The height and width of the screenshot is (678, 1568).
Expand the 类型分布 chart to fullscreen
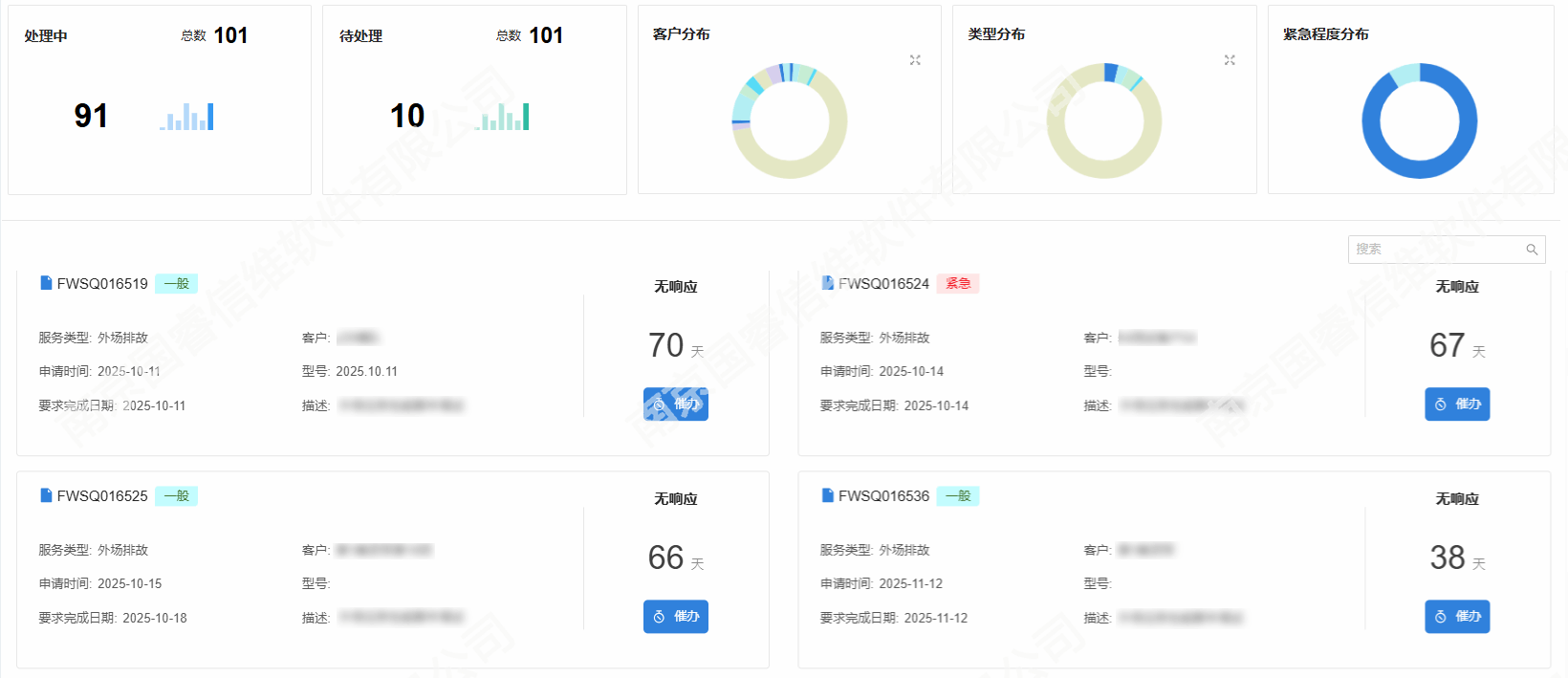[x=1230, y=60]
